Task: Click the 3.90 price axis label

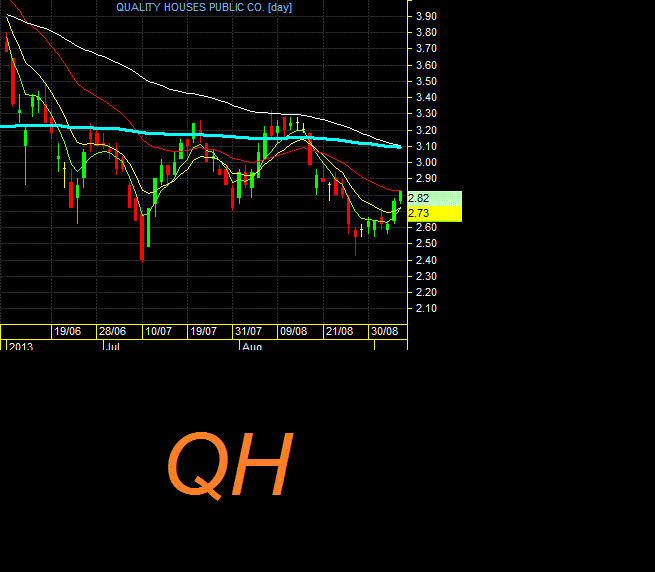Action: pyautogui.click(x=427, y=16)
